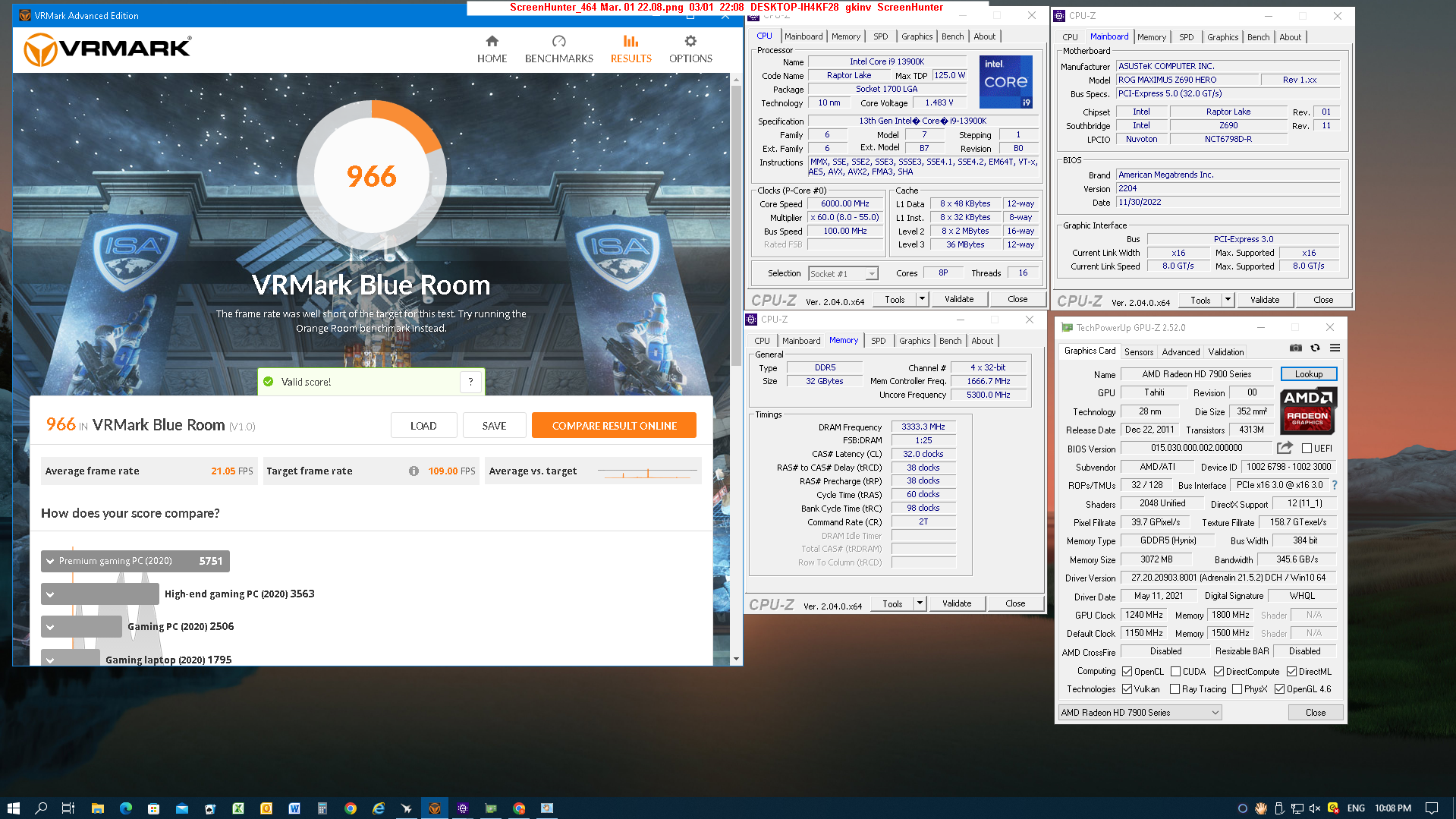Open Microsoft Store from taskbar
The image size is (1456, 819).
[x=153, y=808]
